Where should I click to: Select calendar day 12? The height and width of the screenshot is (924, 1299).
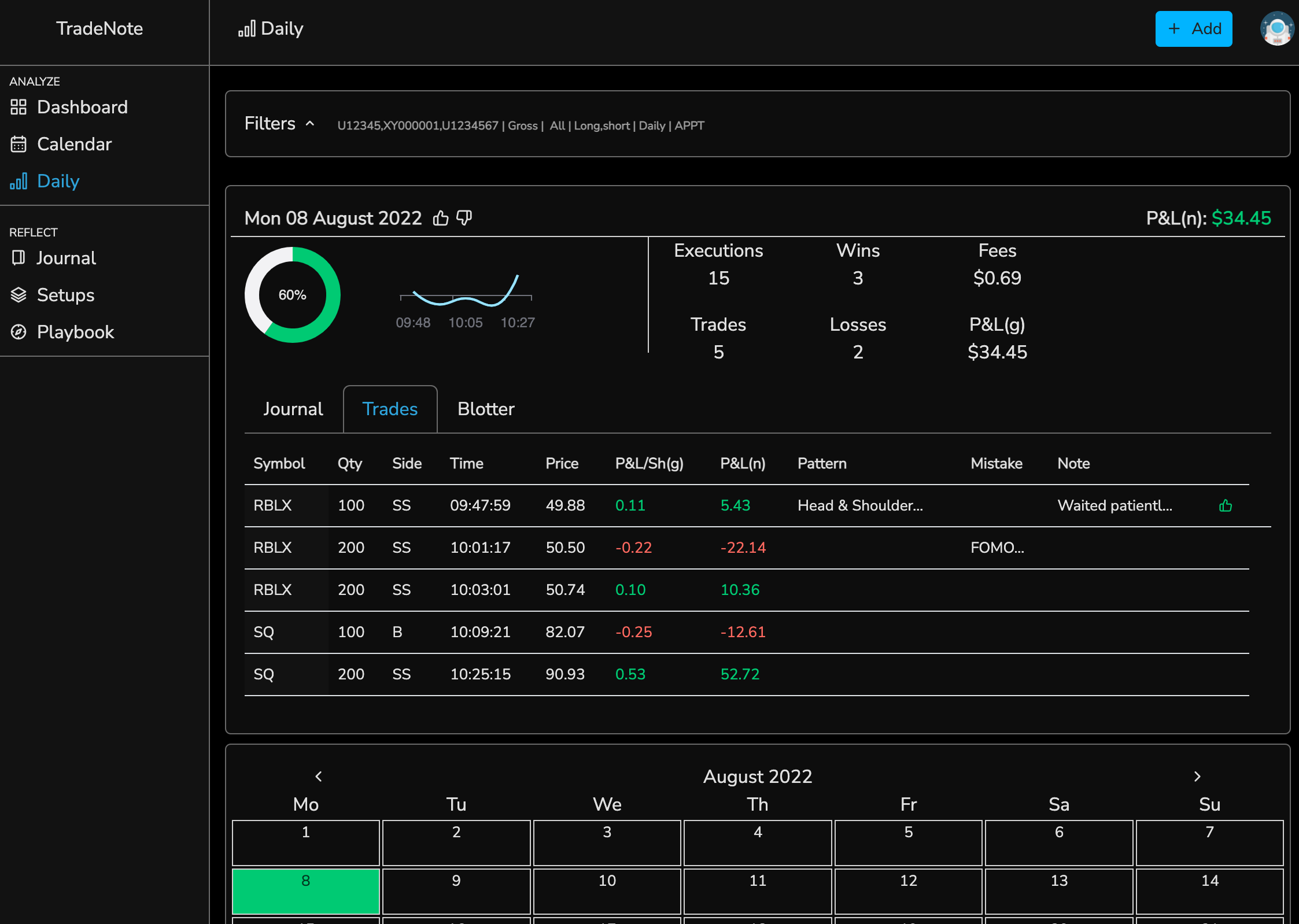coord(909,891)
